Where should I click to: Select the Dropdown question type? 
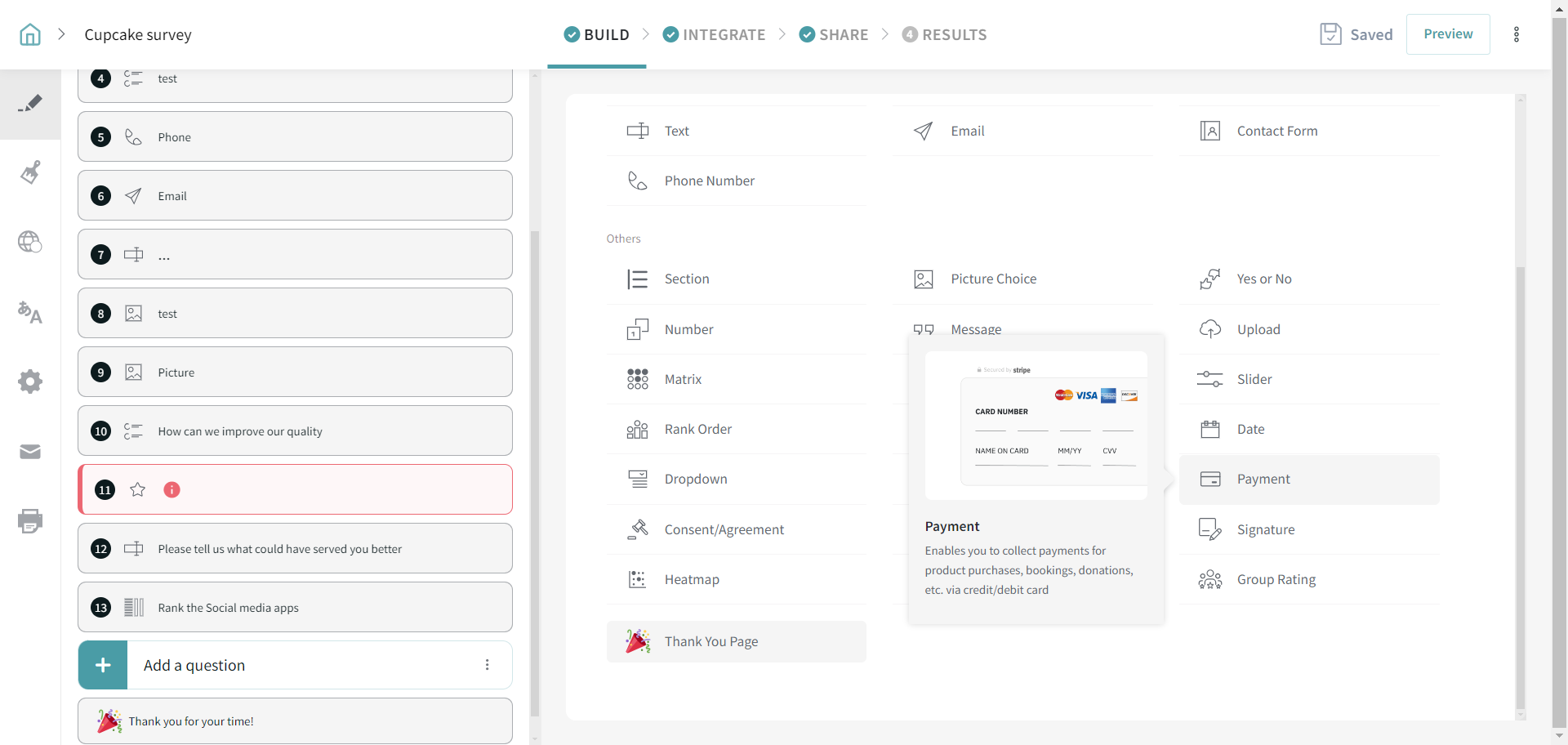point(695,480)
